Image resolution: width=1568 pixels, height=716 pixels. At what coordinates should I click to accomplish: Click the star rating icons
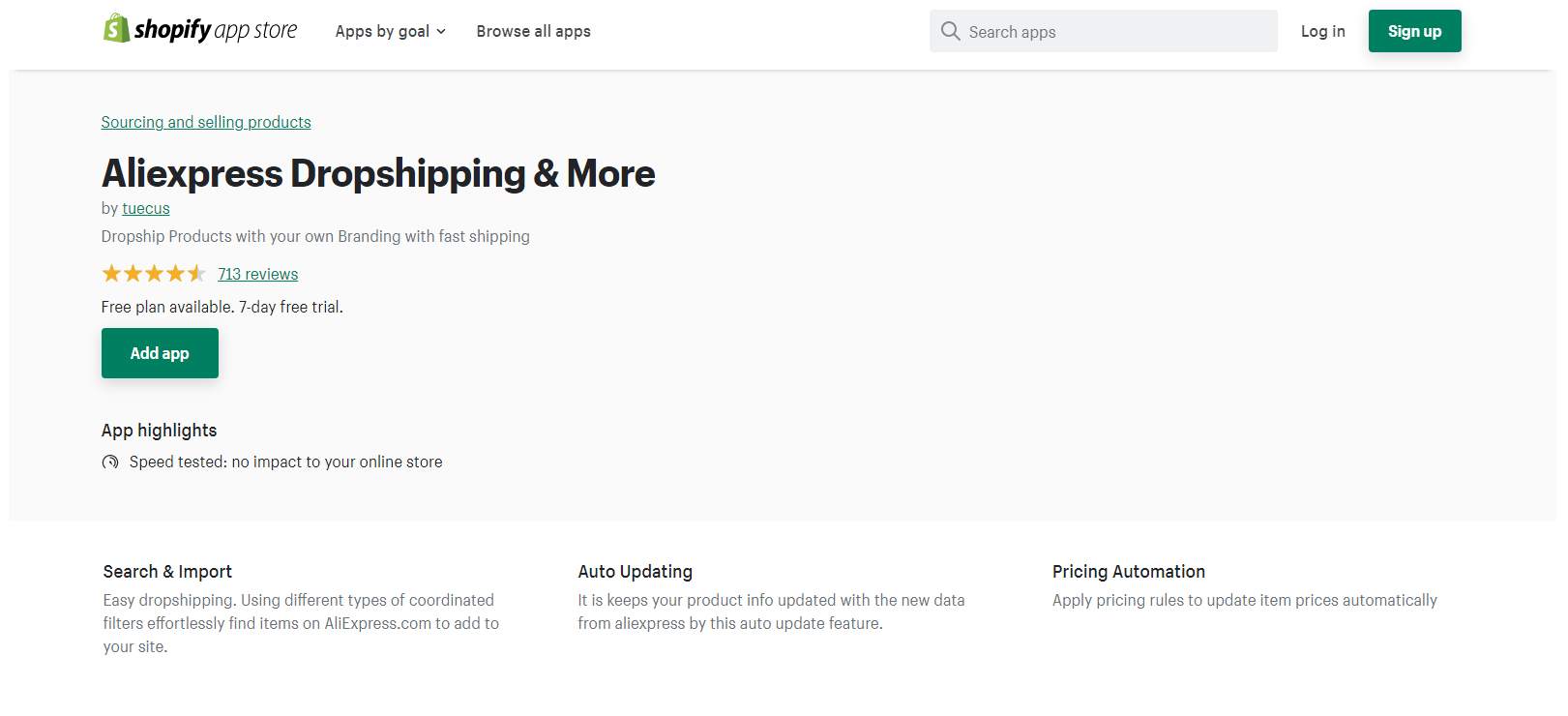tap(154, 274)
